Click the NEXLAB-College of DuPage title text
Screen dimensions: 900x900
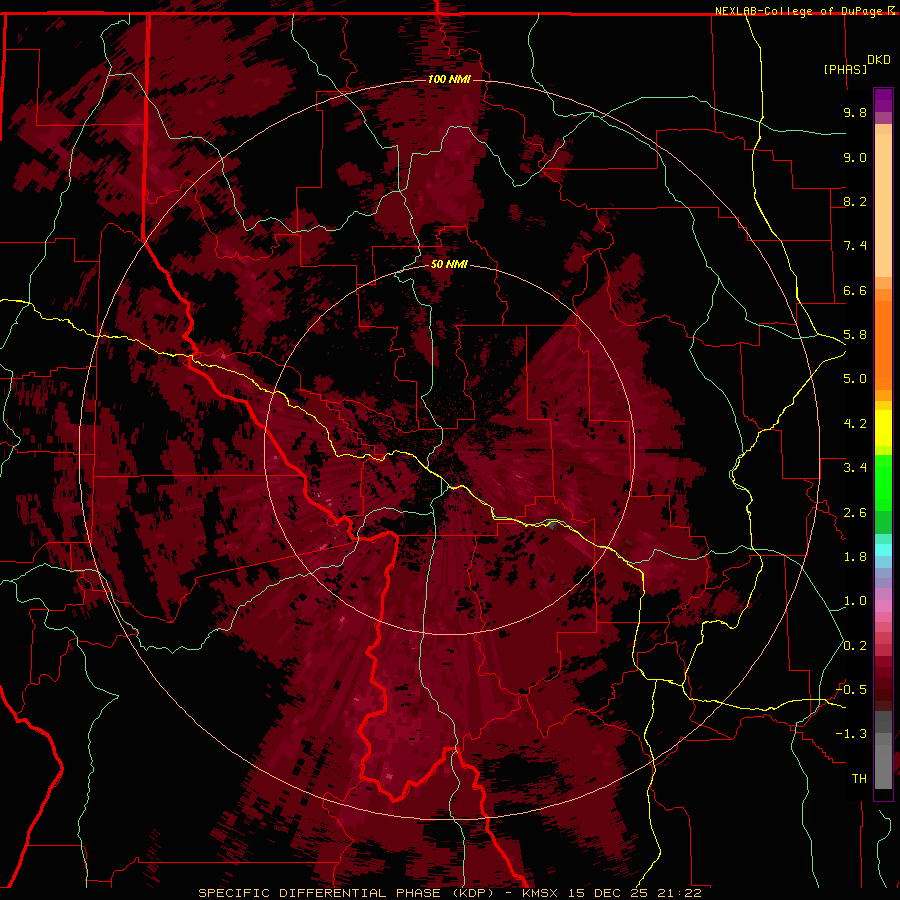(798, 11)
